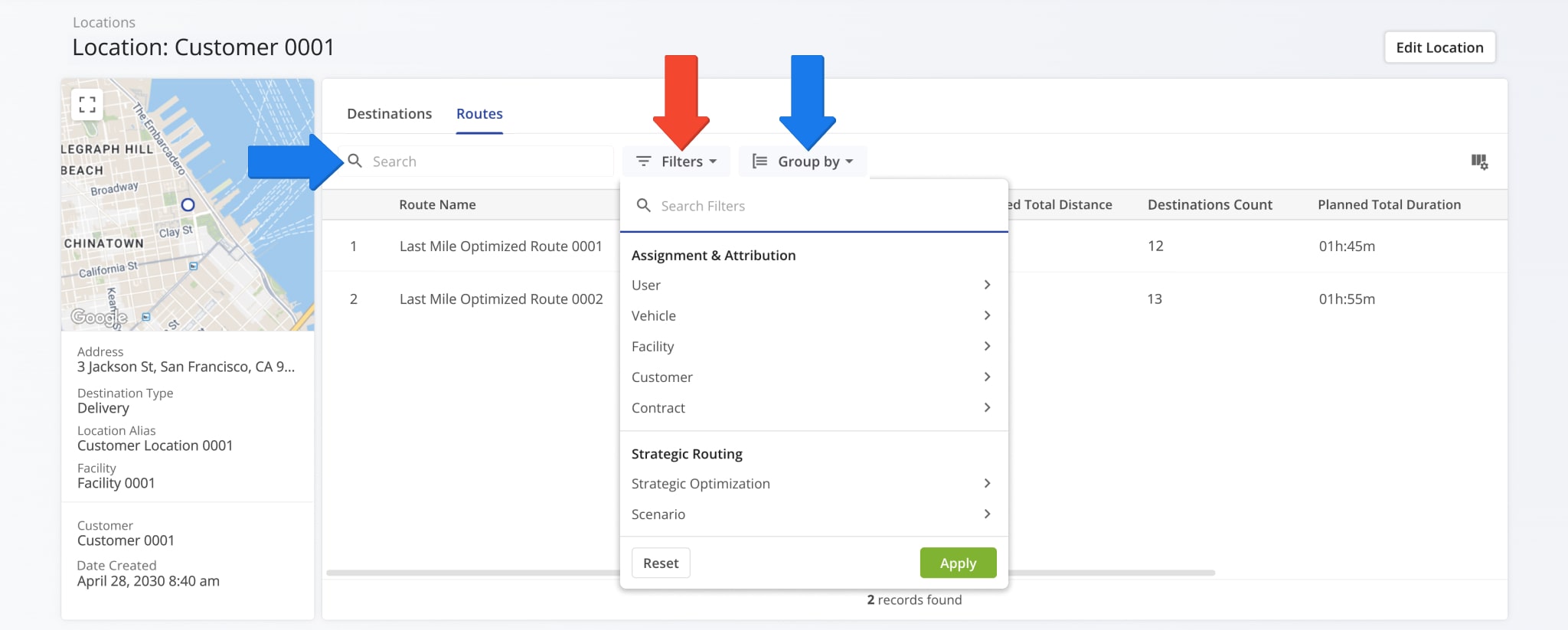Image resolution: width=1568 pixels, height=630 pixels.
Task: Click the horizontal table scrollbar
Action: point(770,572)
